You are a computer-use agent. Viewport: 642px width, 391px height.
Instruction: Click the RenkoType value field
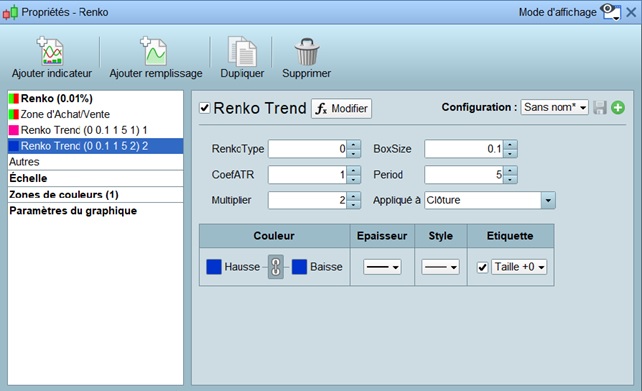(307, 149)
